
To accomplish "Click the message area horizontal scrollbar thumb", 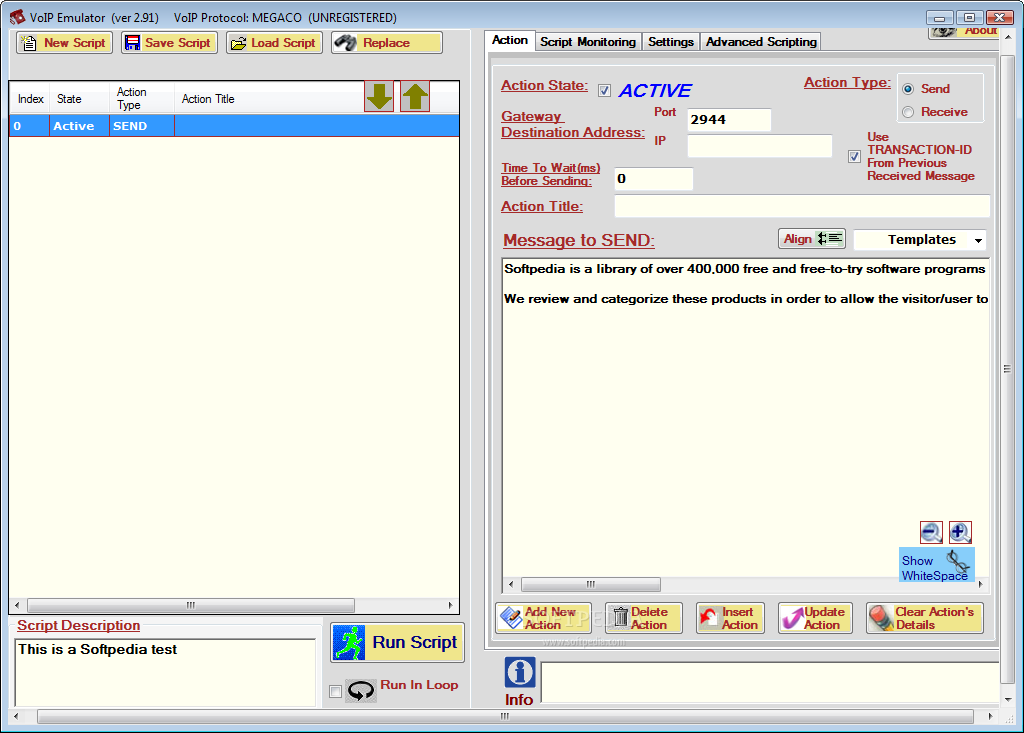I will coord(590,584).
